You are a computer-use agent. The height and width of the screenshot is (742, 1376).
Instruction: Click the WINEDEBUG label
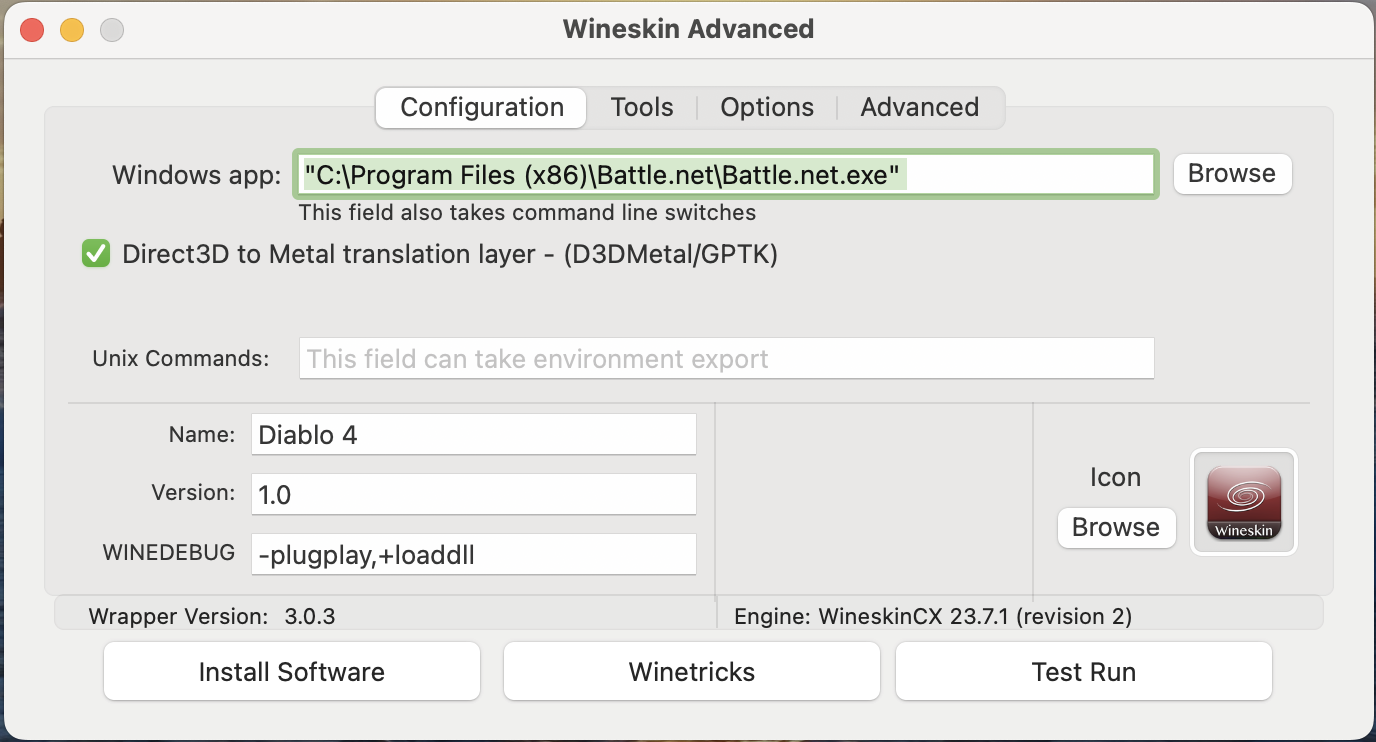[x=169, y=552]
